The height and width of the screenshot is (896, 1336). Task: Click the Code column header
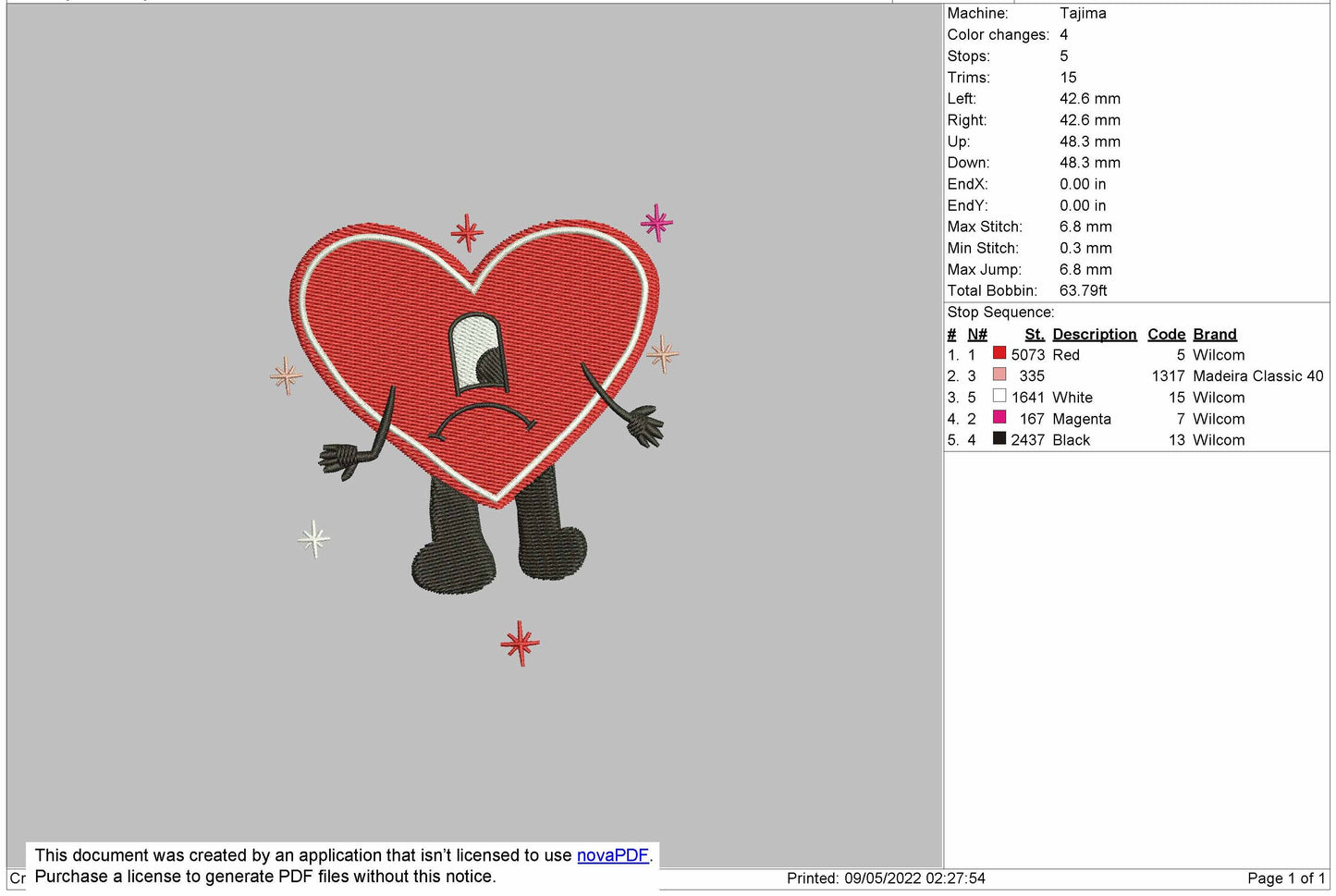[x=1166, y=335]
